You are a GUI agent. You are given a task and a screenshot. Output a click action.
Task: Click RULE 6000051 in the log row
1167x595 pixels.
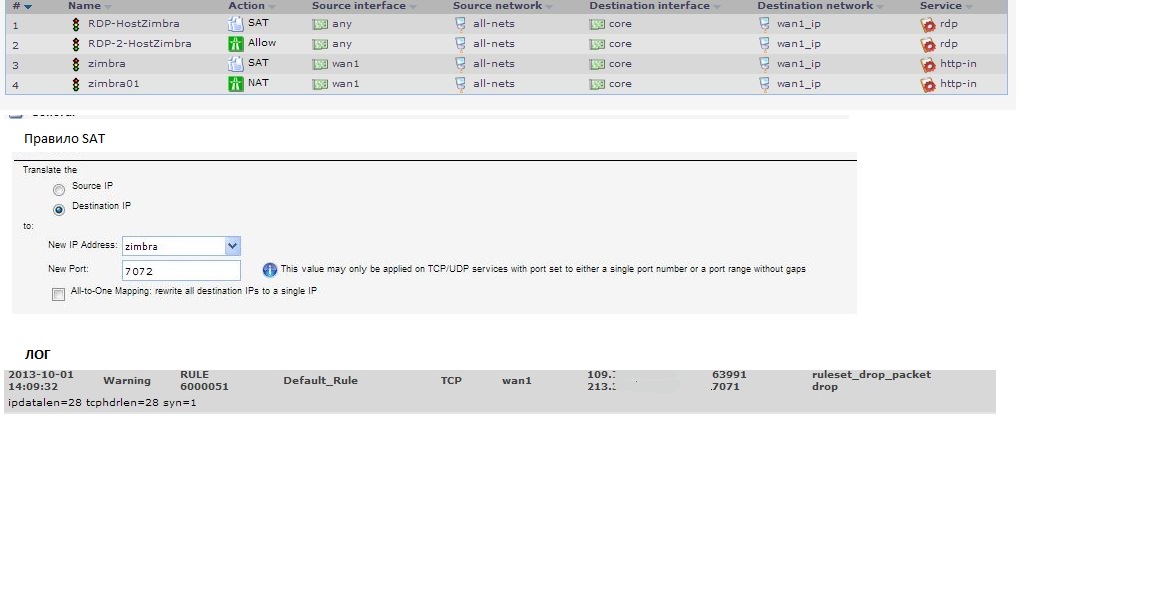(204, 381)
